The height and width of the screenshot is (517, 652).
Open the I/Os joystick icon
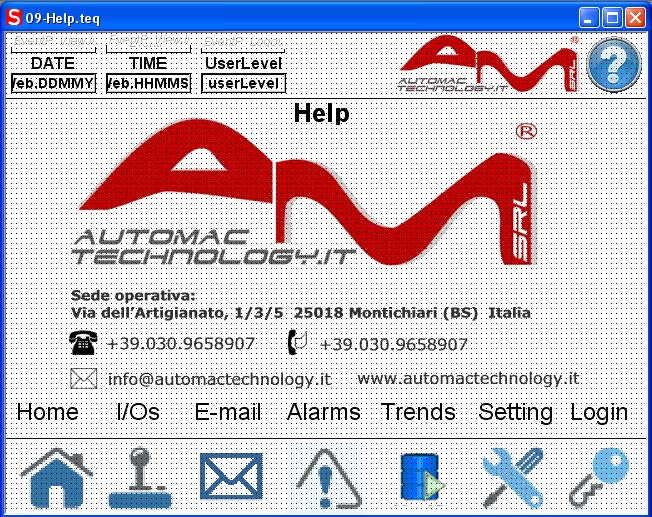coord(140,478)
